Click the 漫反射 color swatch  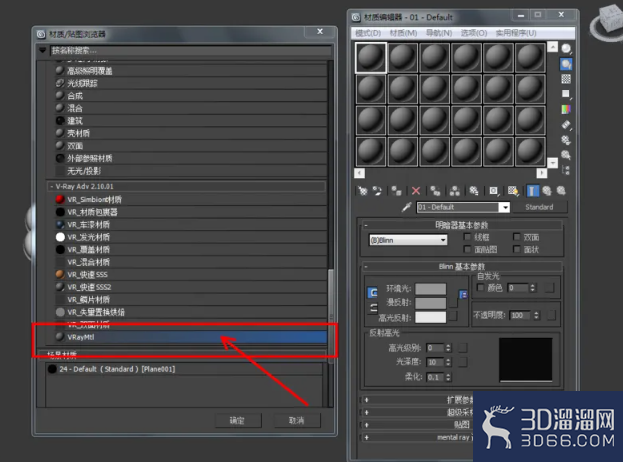431,303
